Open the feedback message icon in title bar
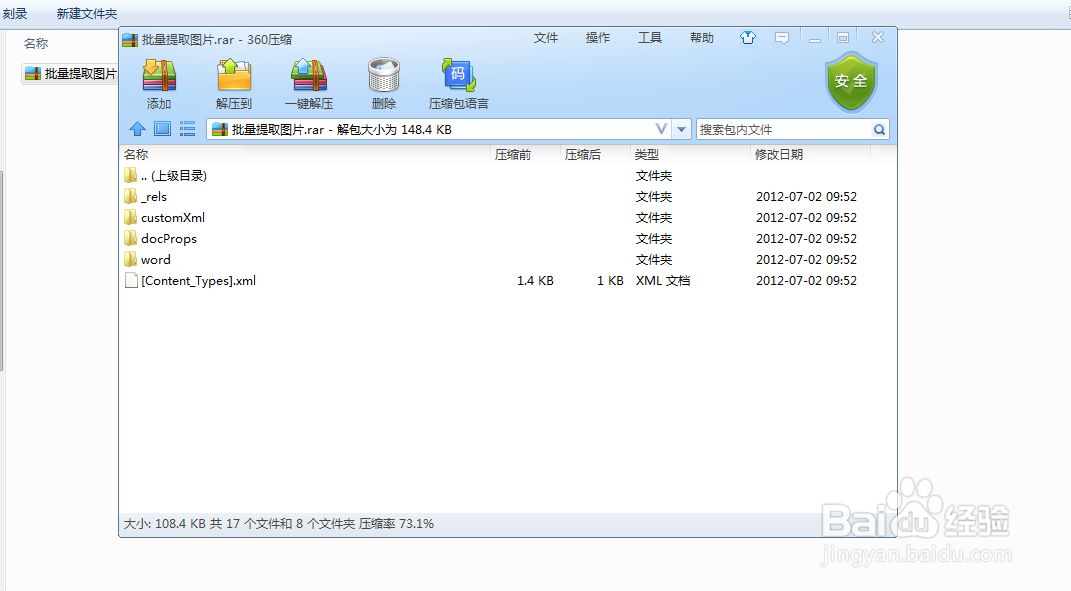The width and height of the screenshot is (1071, 591). (x=782, y=38)
